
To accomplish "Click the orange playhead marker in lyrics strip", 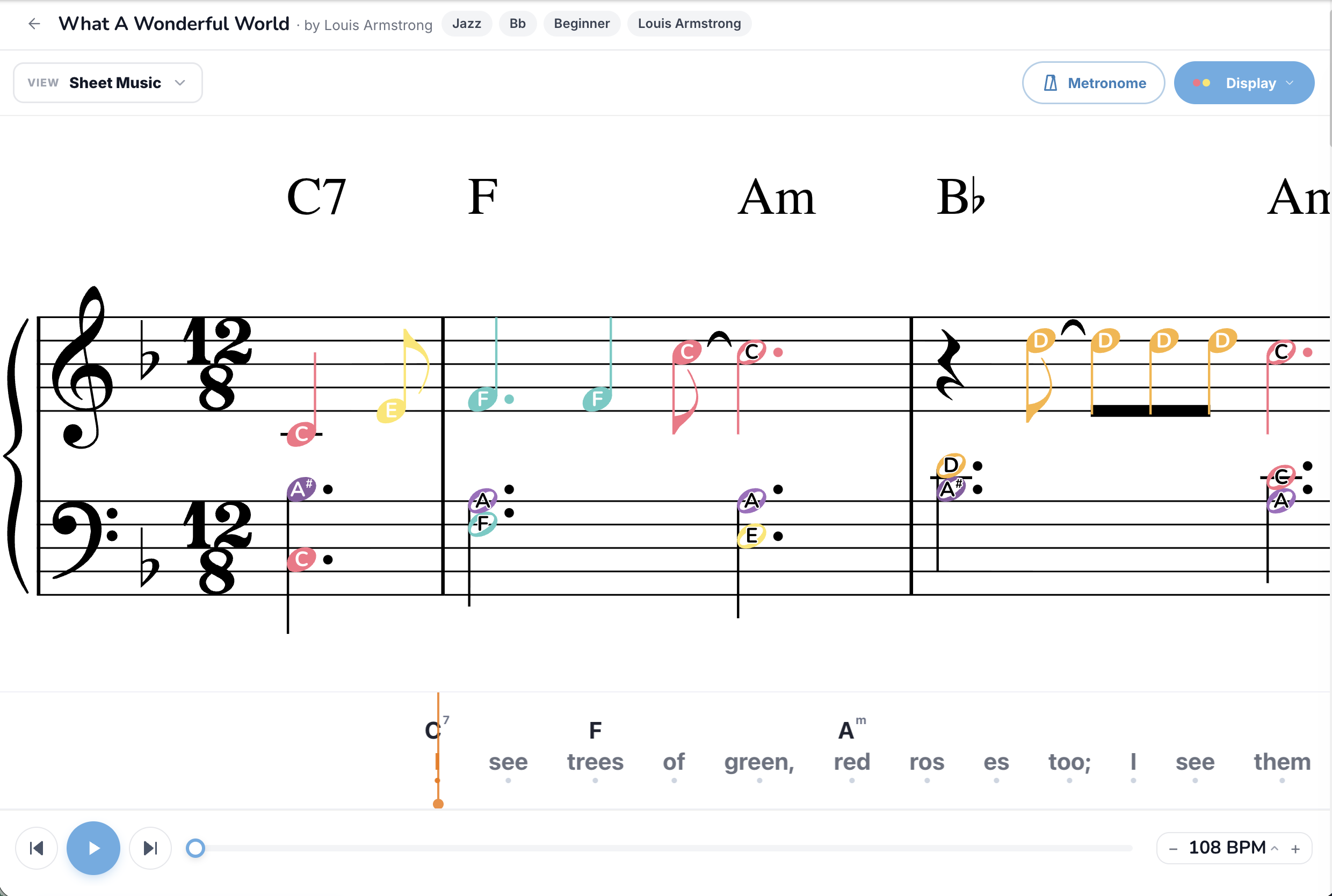I will coord(438,804).
